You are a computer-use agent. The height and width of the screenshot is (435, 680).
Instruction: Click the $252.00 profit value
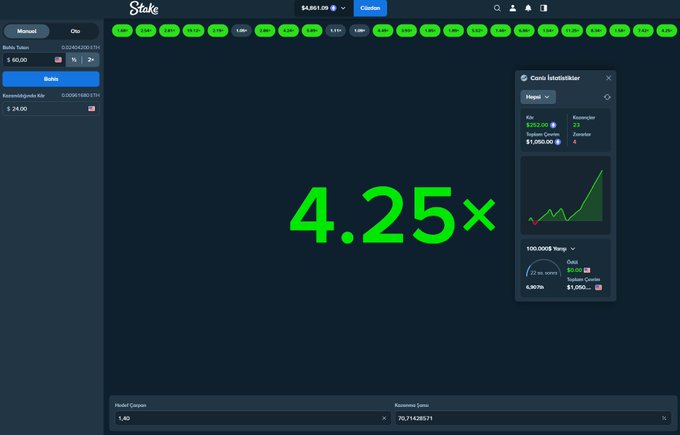(x=537, y=125)
